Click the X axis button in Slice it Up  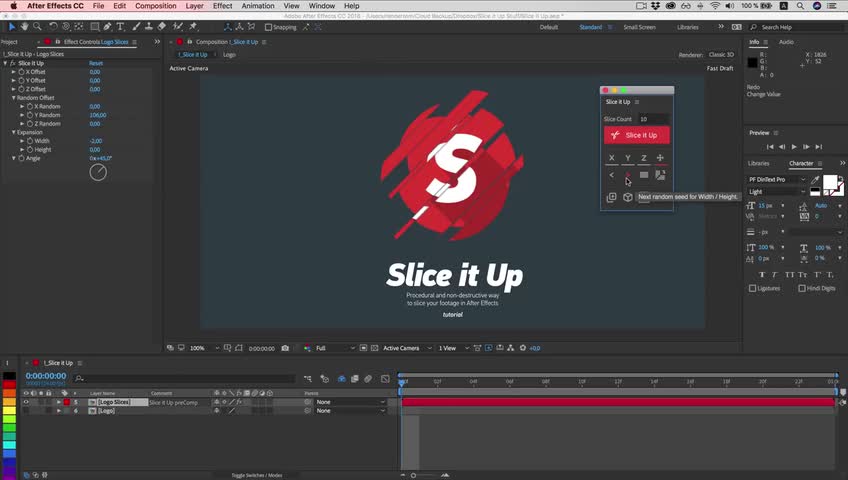click(x=612, y=158)
